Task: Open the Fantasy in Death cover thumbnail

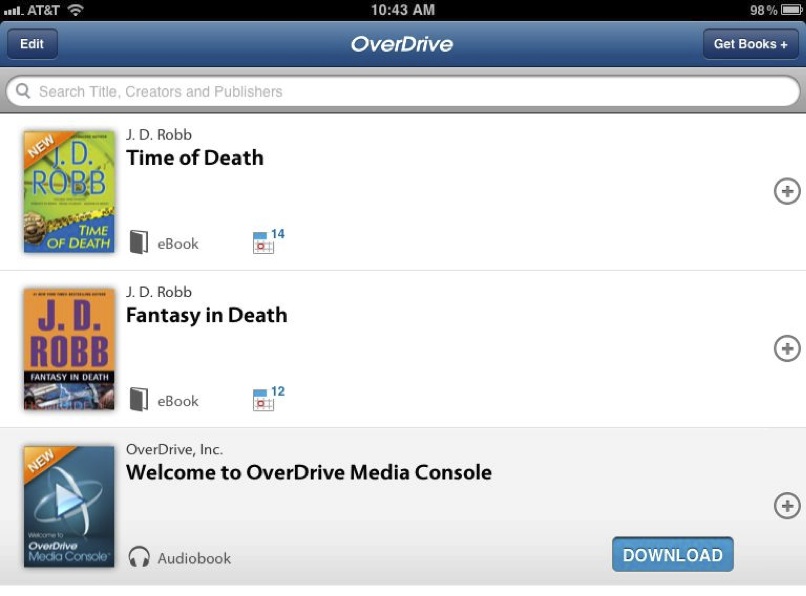Action: [x=69, y=349]
